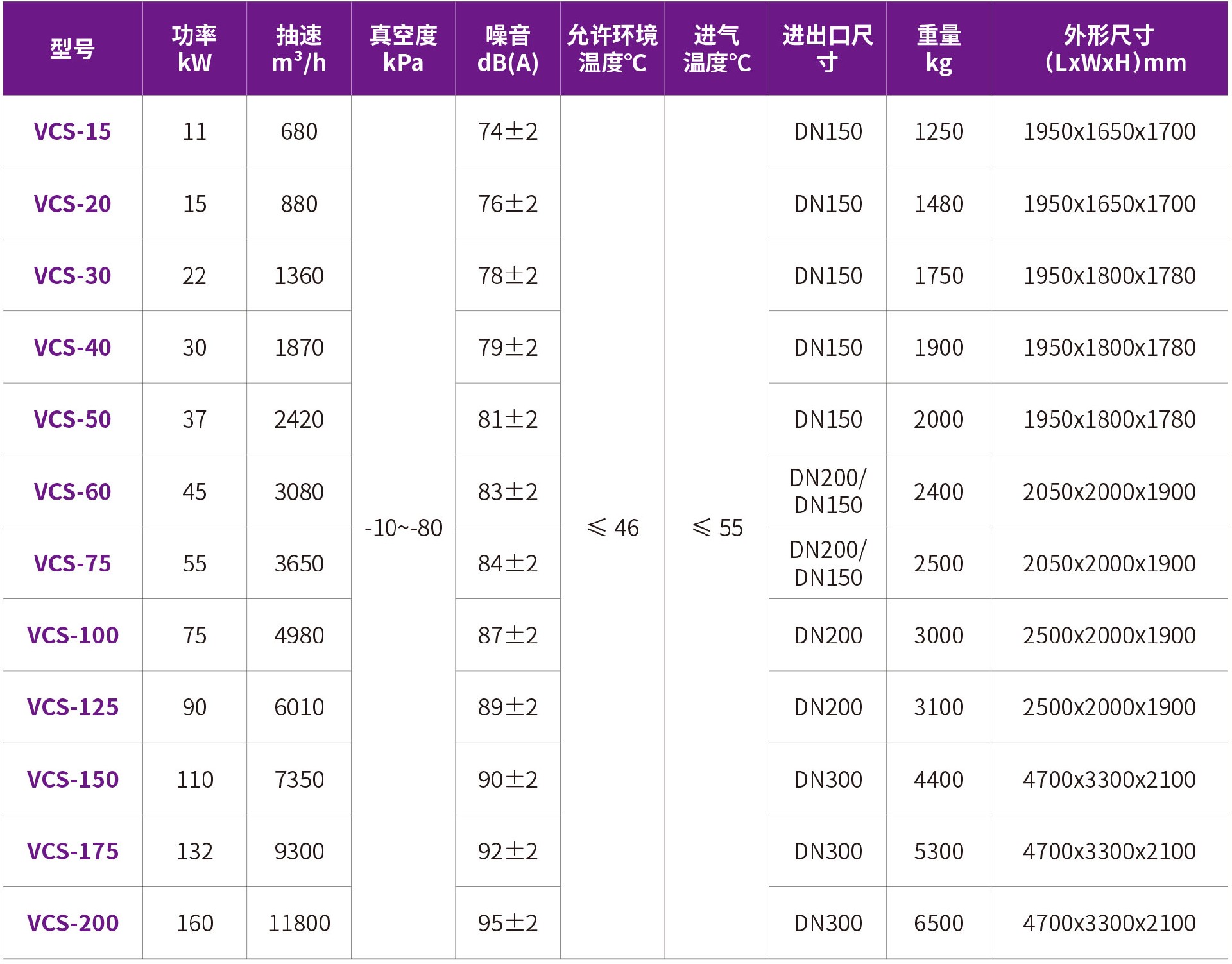Select the VCS-75 power value 55

coord(194,563)
